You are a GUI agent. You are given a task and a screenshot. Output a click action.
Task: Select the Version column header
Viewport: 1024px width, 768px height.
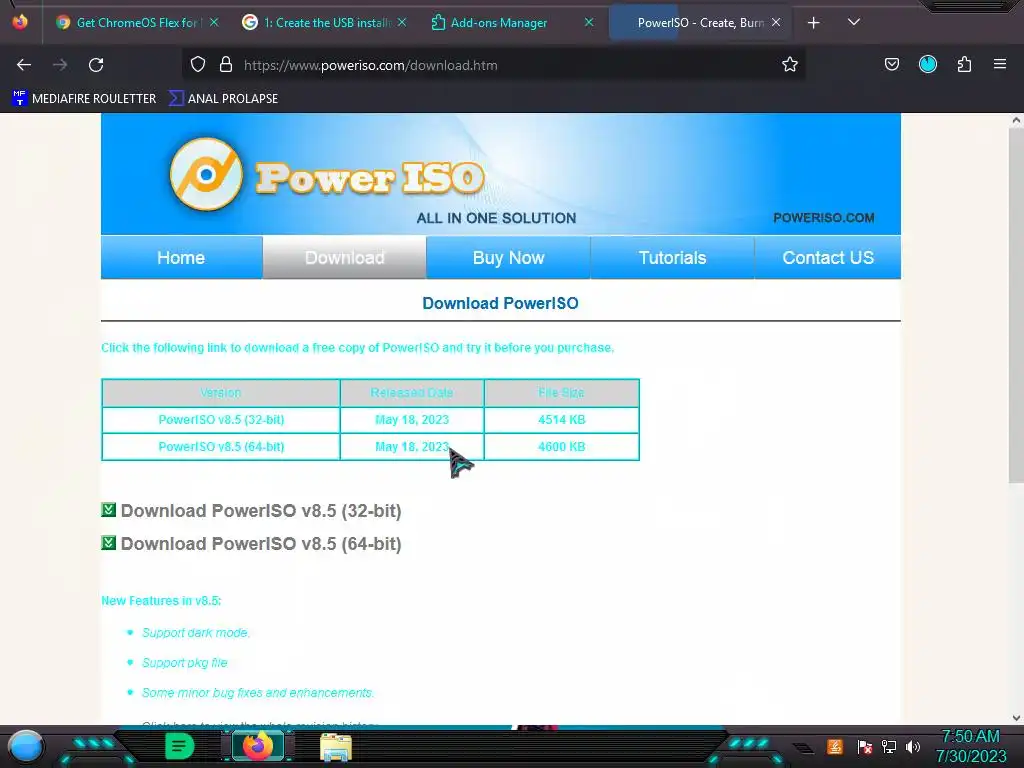pyautogui.click(x=221, y=392)
